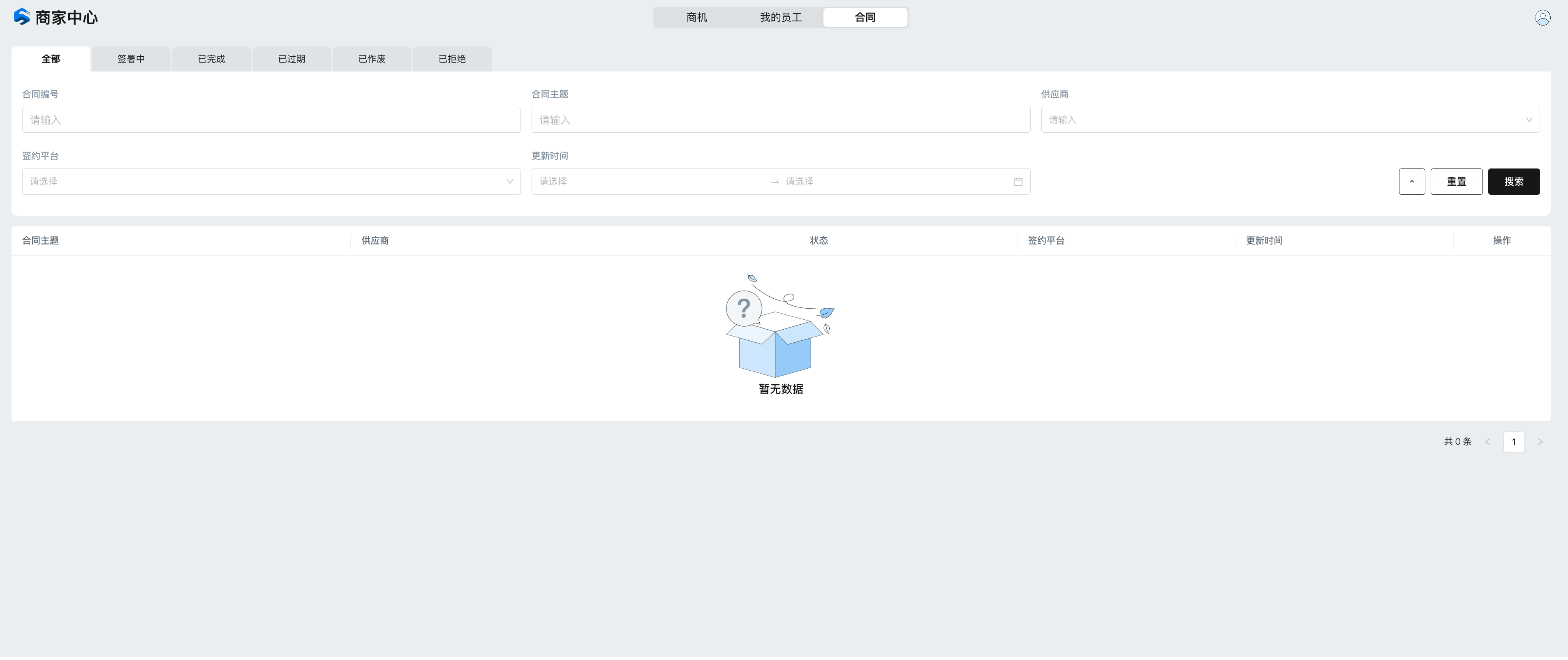Screen dimensions: 1568x660
Task: Open the 已作废 status tab
Action: pos(372,59)
